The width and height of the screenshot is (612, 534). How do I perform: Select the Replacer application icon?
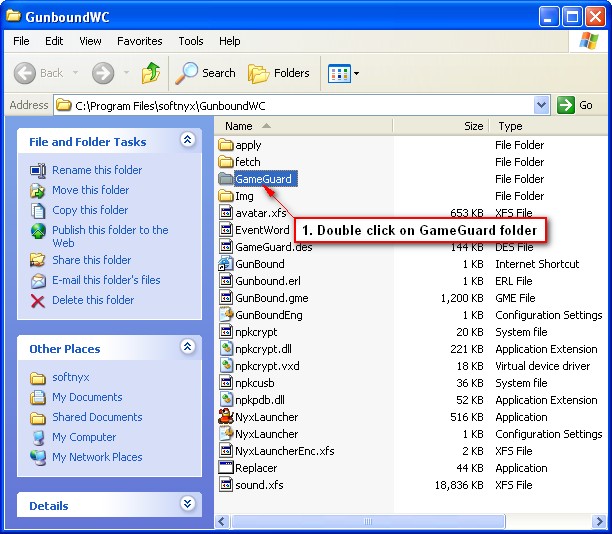pyautogui.click(x=226, y=468)
